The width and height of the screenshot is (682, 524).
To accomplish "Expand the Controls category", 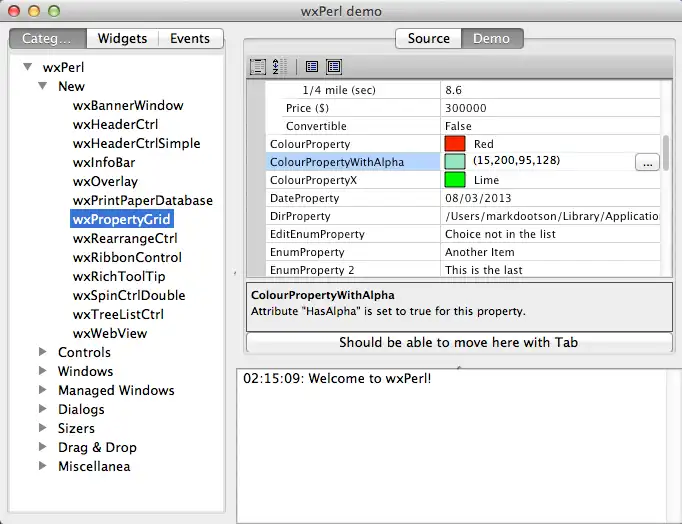I will pyautogui.click(x=43, y=352).
